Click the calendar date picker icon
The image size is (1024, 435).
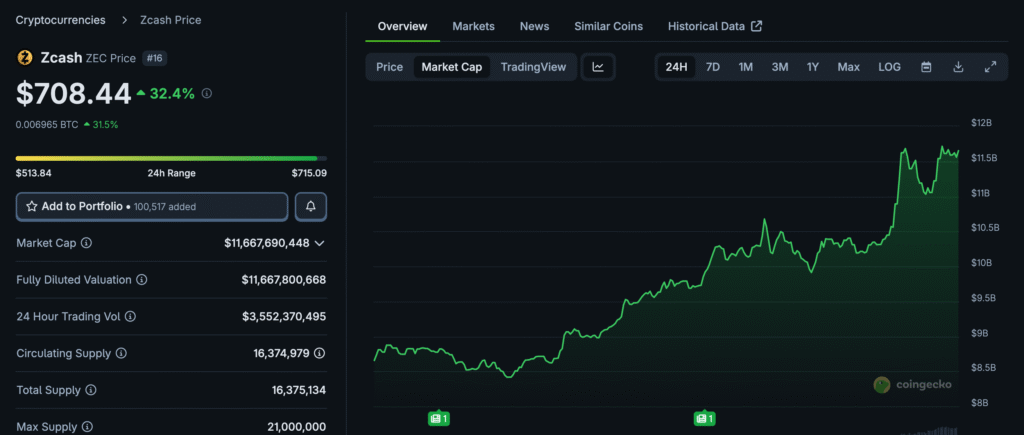click(x=926, y=67)
